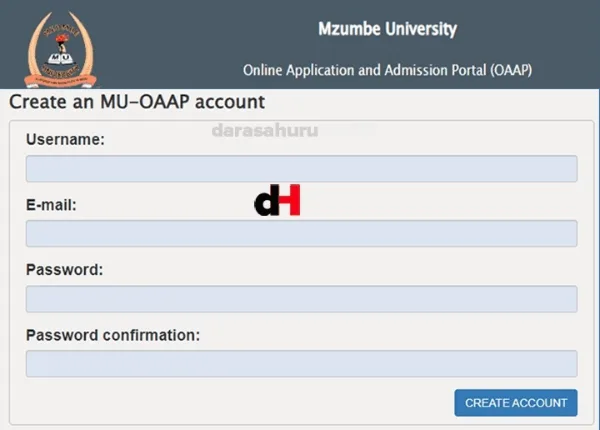This screenshot has width=600, height=430.
Task: Focus the Username input field
Action: pyautogui.click(x=302, y=169)
